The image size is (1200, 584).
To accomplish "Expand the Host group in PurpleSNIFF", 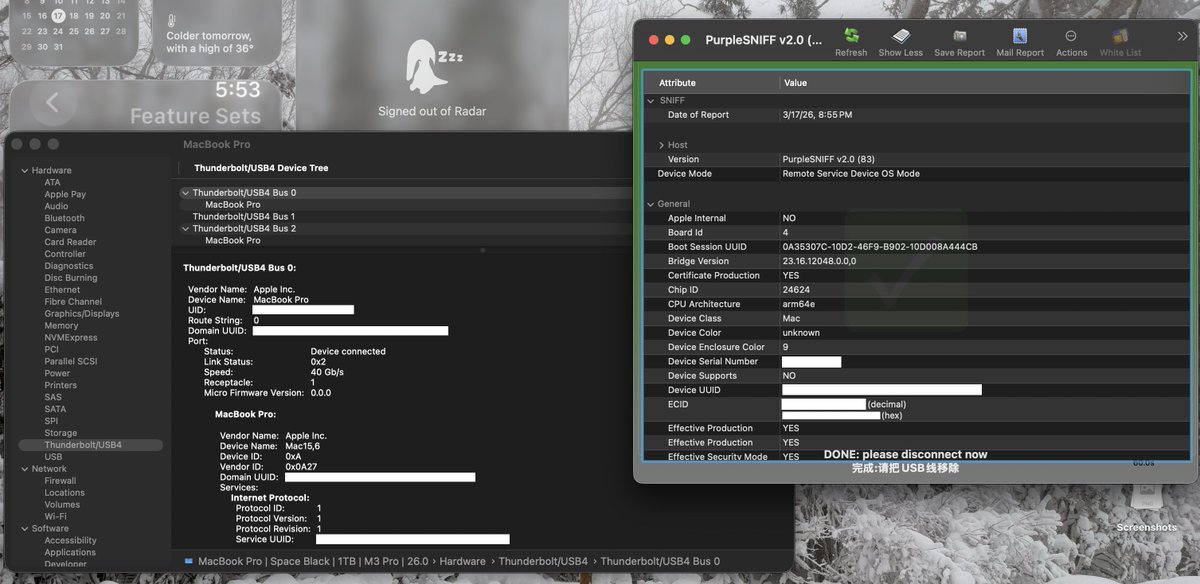I will click(x=661, y=145).
